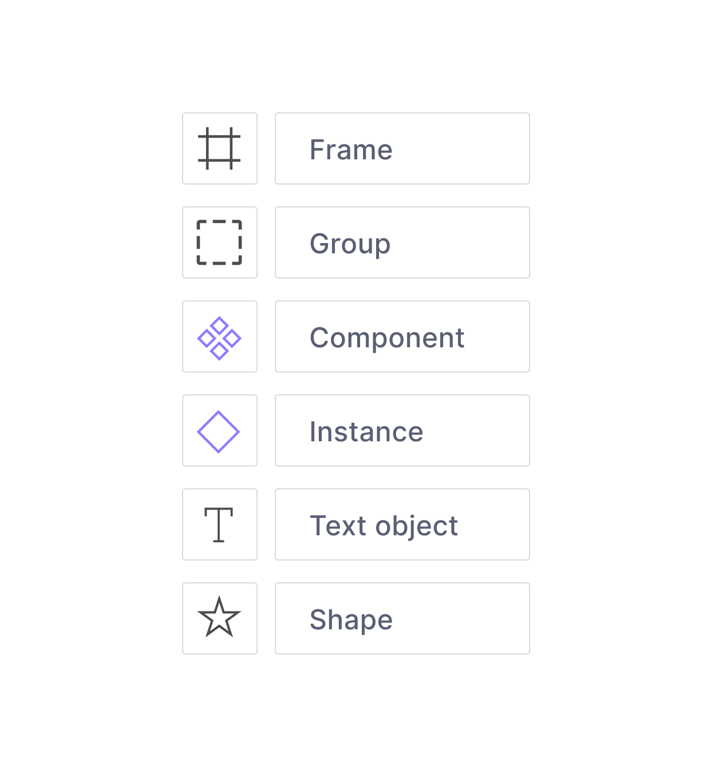Select the purple diamond Instance icon
The width and height of the screenshot is (711, 768).
click(219, 431)
